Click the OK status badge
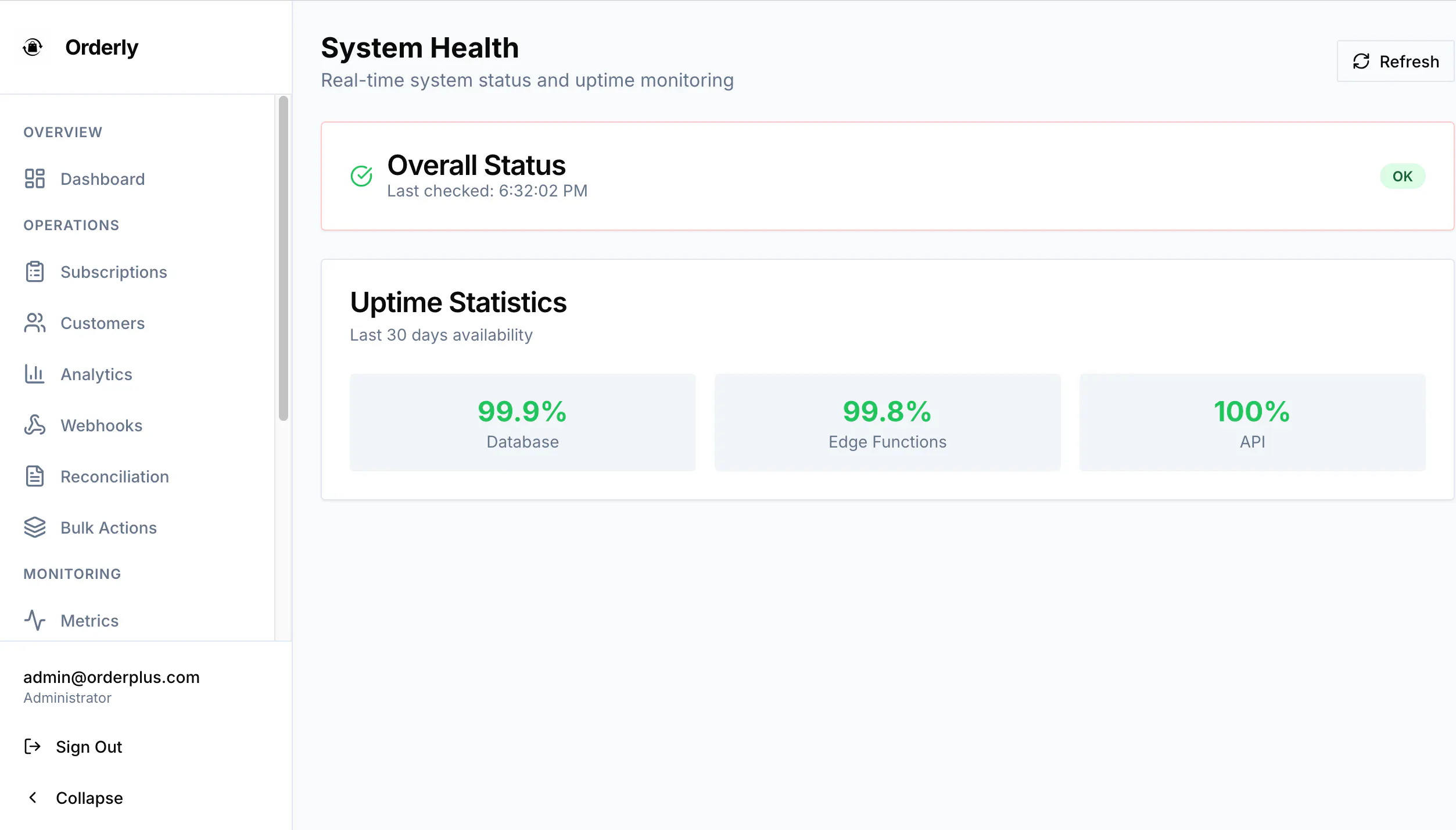The width and height of the screenshot is (1456, 830). (x=1402, y=176)
